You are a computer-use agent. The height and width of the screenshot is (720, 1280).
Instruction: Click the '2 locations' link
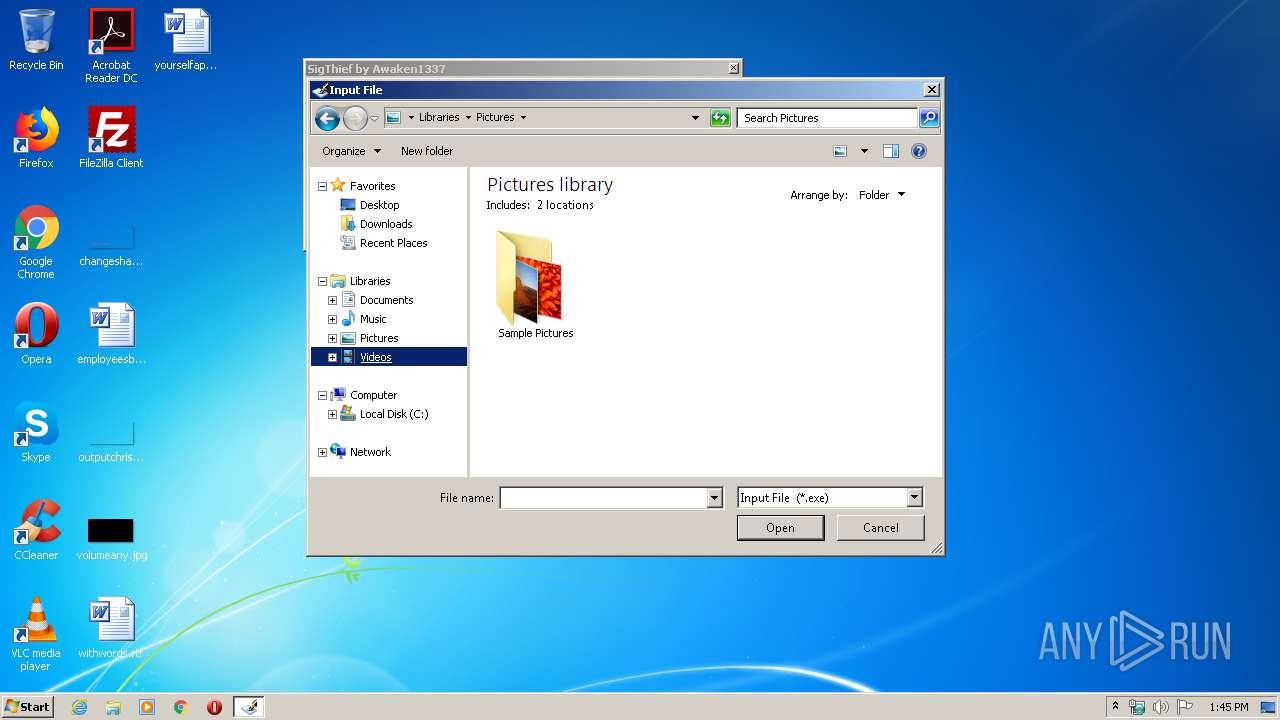click(x=565, y=205)
